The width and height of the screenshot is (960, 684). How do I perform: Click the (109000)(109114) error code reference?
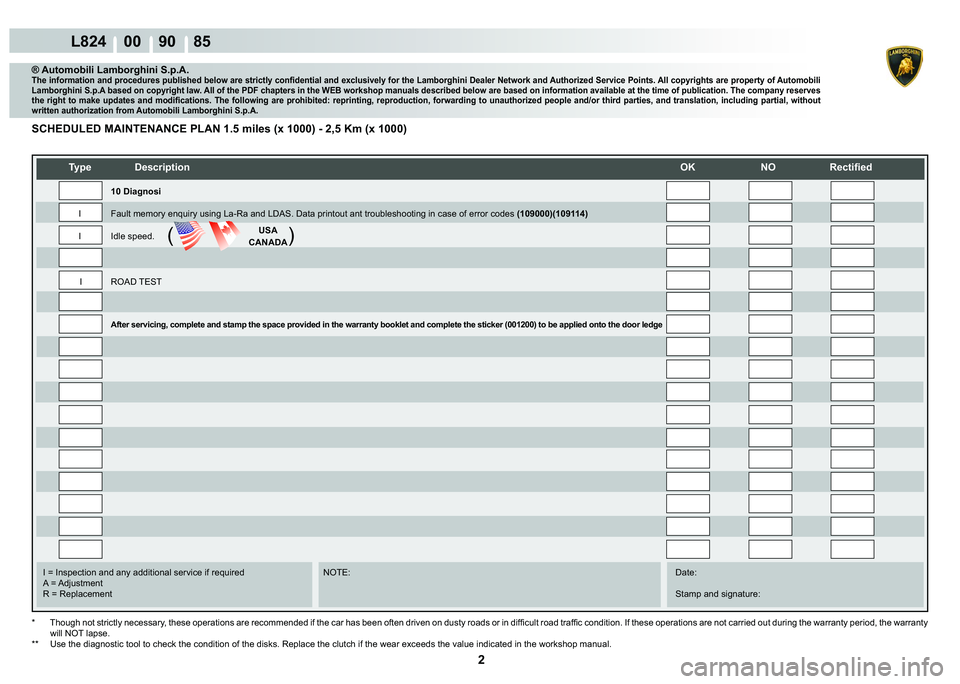click(x=552, y=214)
